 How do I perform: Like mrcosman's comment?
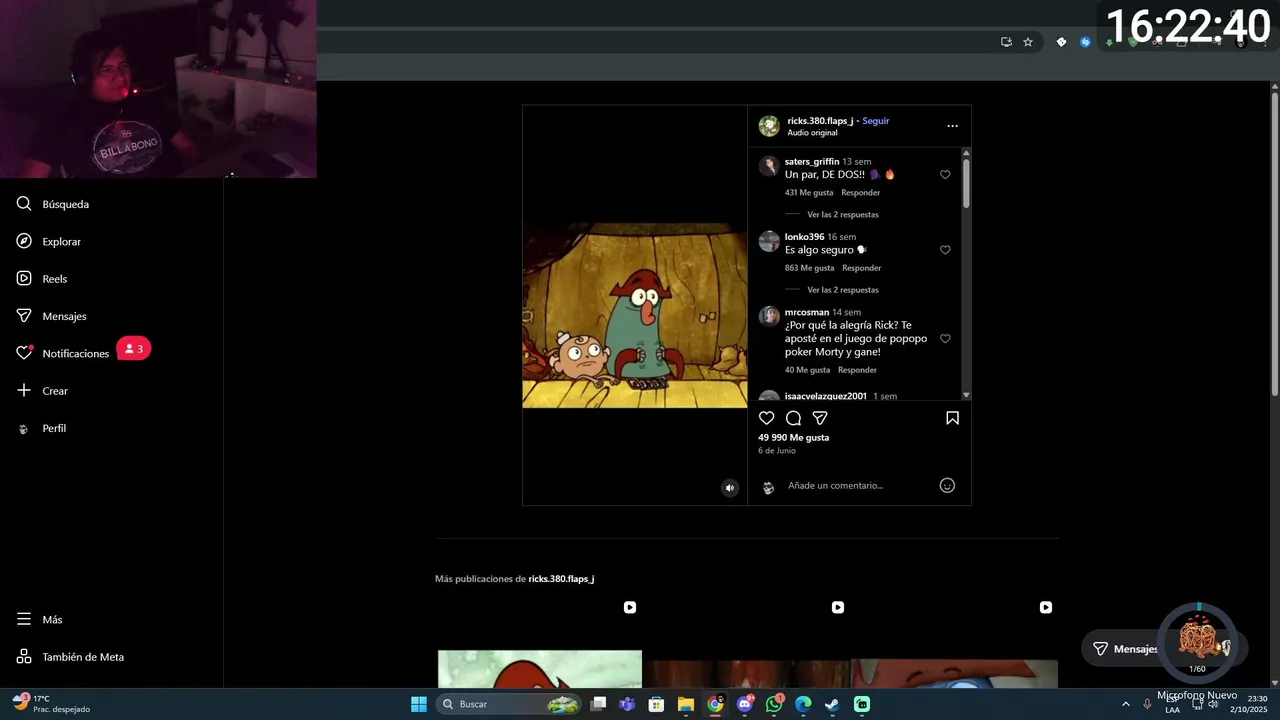pos(945,338)
